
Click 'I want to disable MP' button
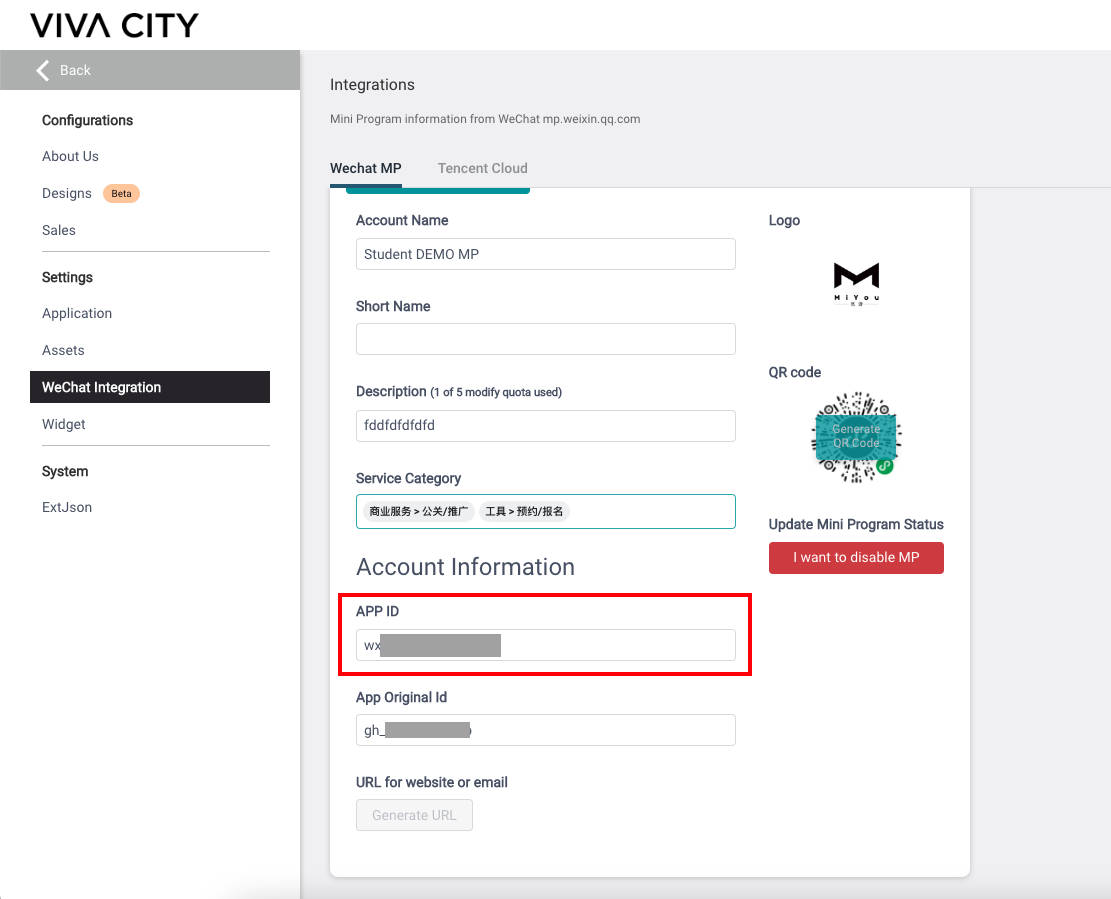click(856, 558)
